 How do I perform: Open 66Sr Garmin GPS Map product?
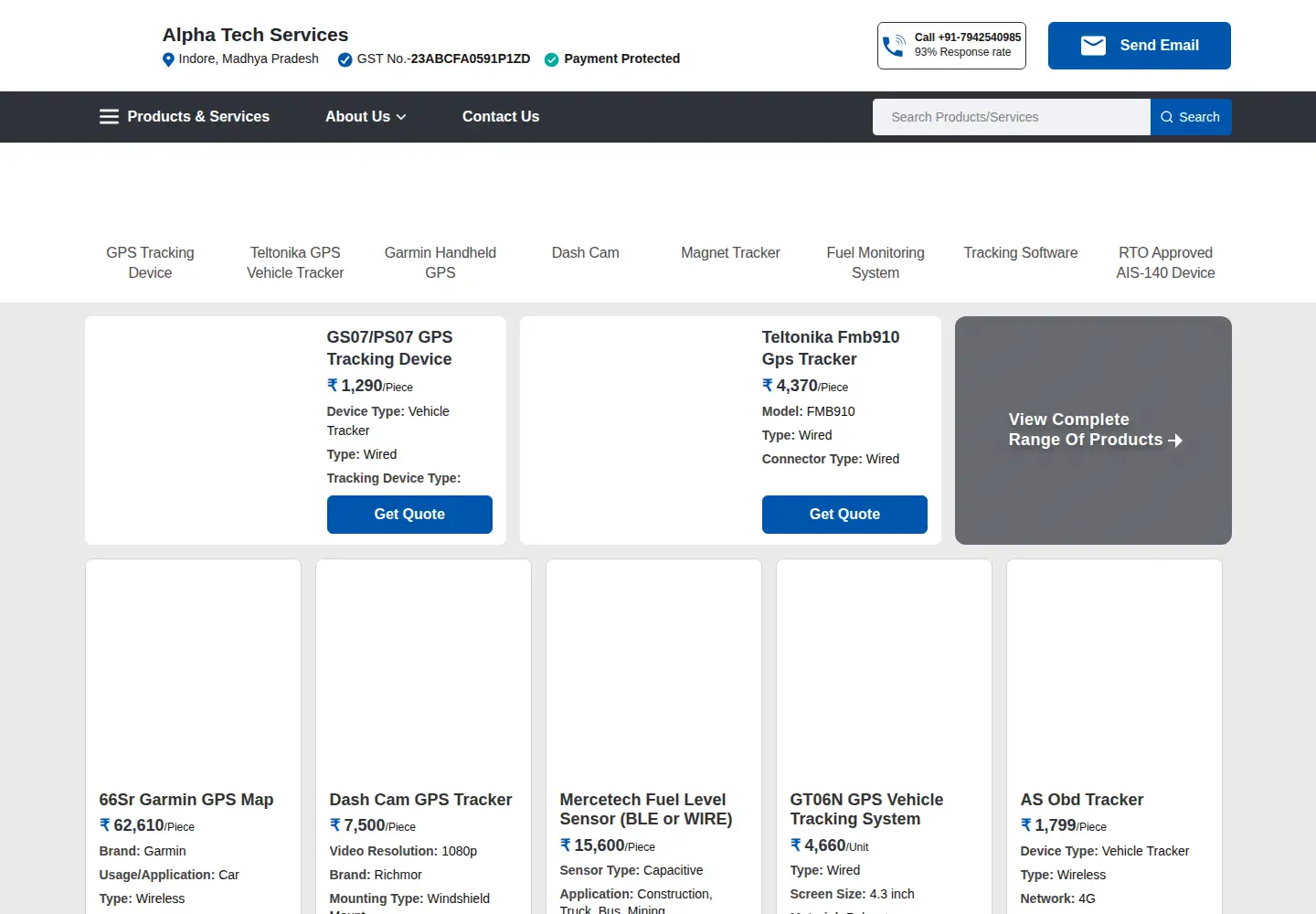(x=186, y=800)
